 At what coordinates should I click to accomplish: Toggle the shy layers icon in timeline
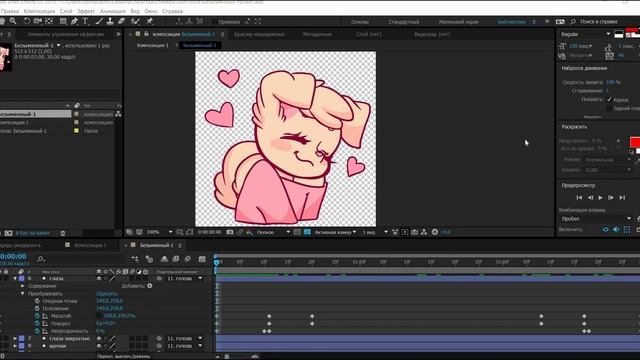coord(164,259)
